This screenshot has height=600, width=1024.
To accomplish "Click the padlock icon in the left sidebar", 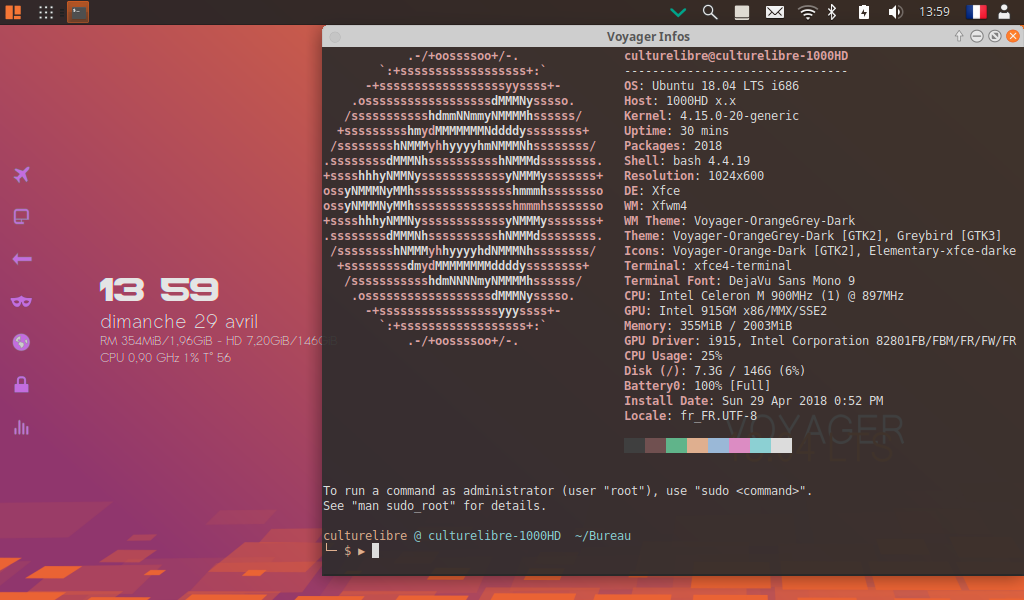I will 21,385.
